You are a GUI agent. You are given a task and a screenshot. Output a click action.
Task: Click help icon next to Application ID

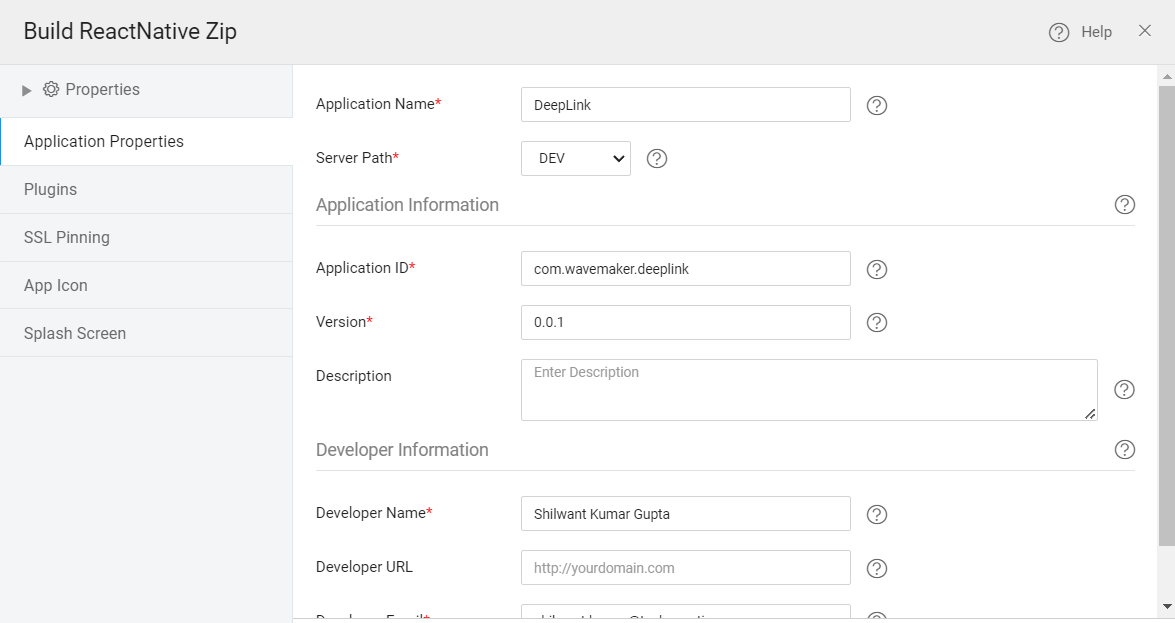(x=877, y=269)
